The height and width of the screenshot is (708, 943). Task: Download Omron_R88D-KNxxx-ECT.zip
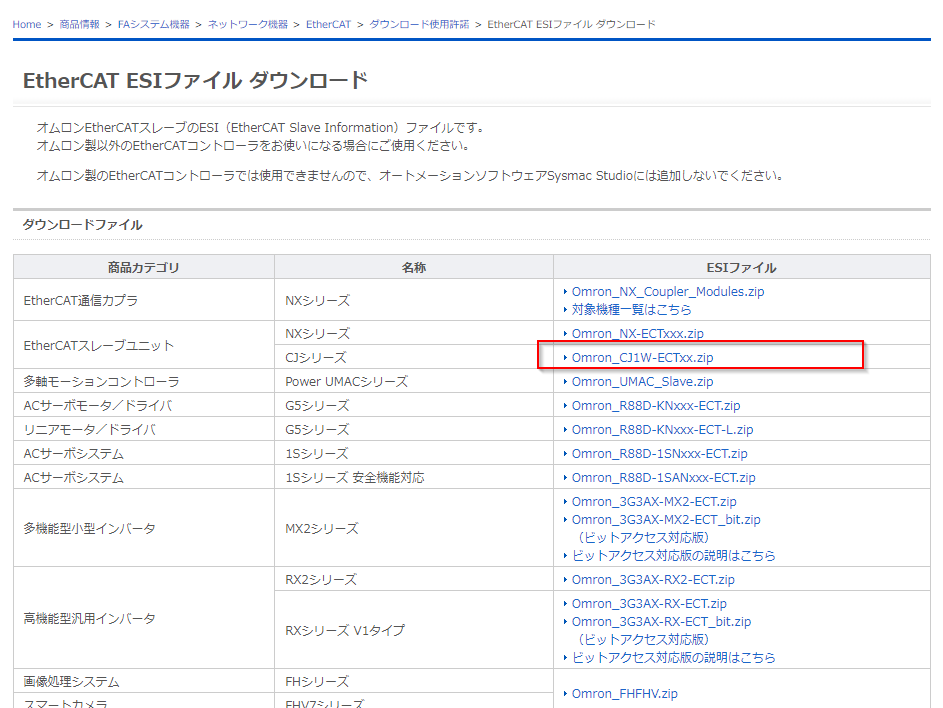click(656, 406)
